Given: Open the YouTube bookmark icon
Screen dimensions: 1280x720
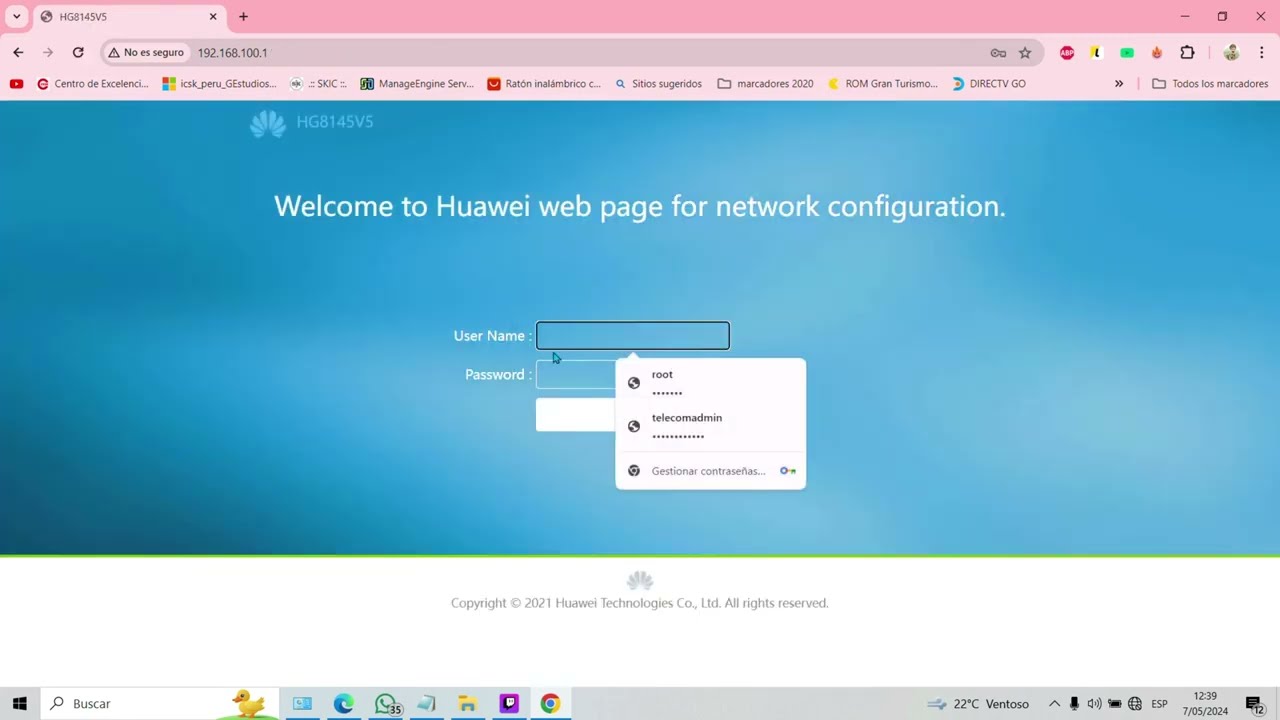Looking at the screenshot, I should [16, 84].
